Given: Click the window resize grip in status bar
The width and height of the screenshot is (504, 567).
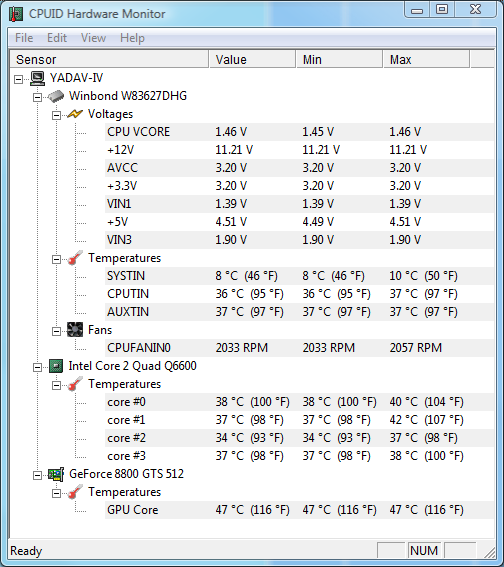Looking at the screenshot, I should (x=490, y=553).
